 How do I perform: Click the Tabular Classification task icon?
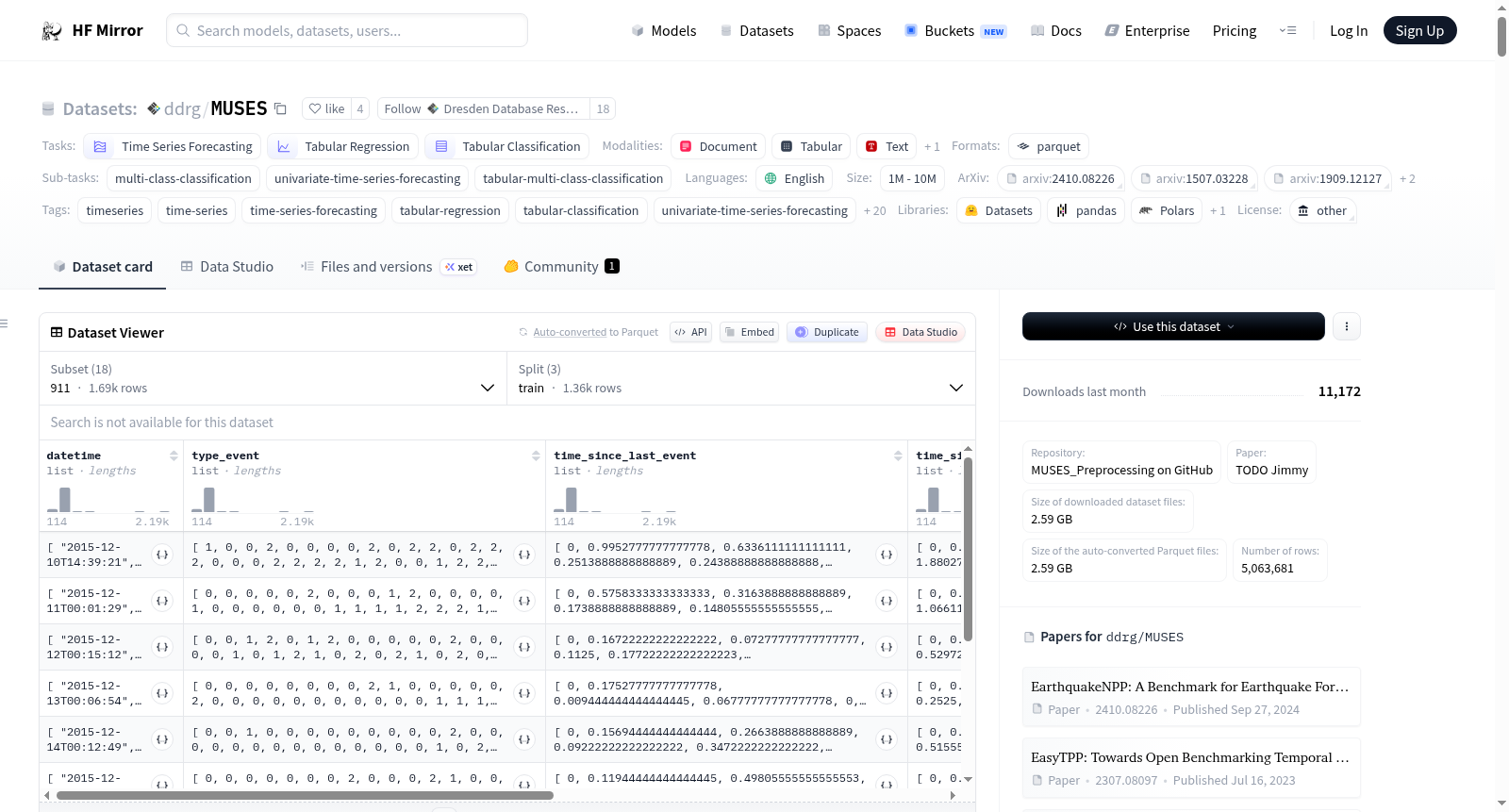click(x=440, y=146)
